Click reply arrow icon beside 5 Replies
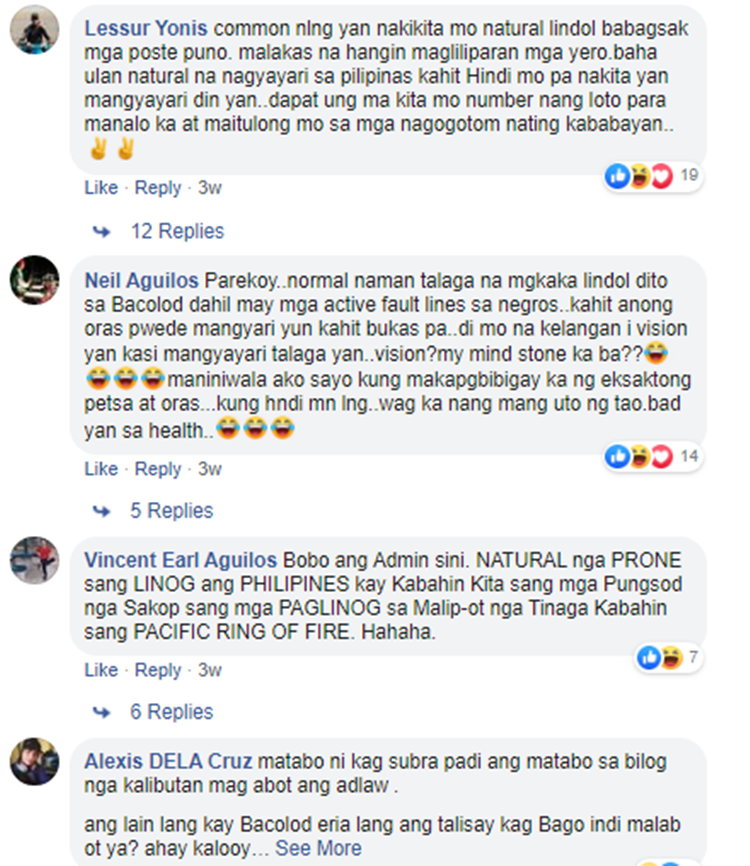This screenshot has width=750, height=866. pyautogui.click(x=101, y=511)
